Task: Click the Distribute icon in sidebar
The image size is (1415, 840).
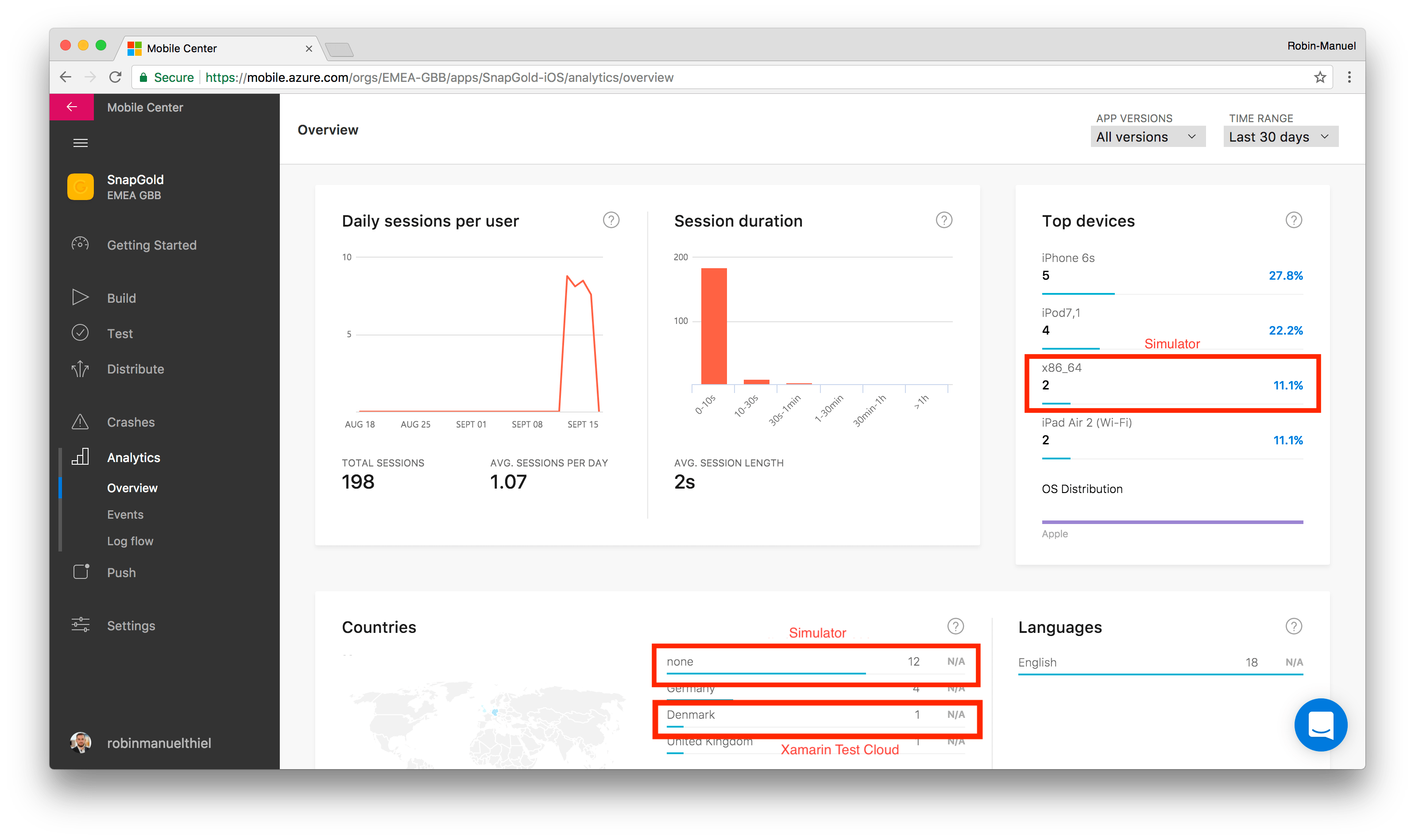Action: [80, 369]
